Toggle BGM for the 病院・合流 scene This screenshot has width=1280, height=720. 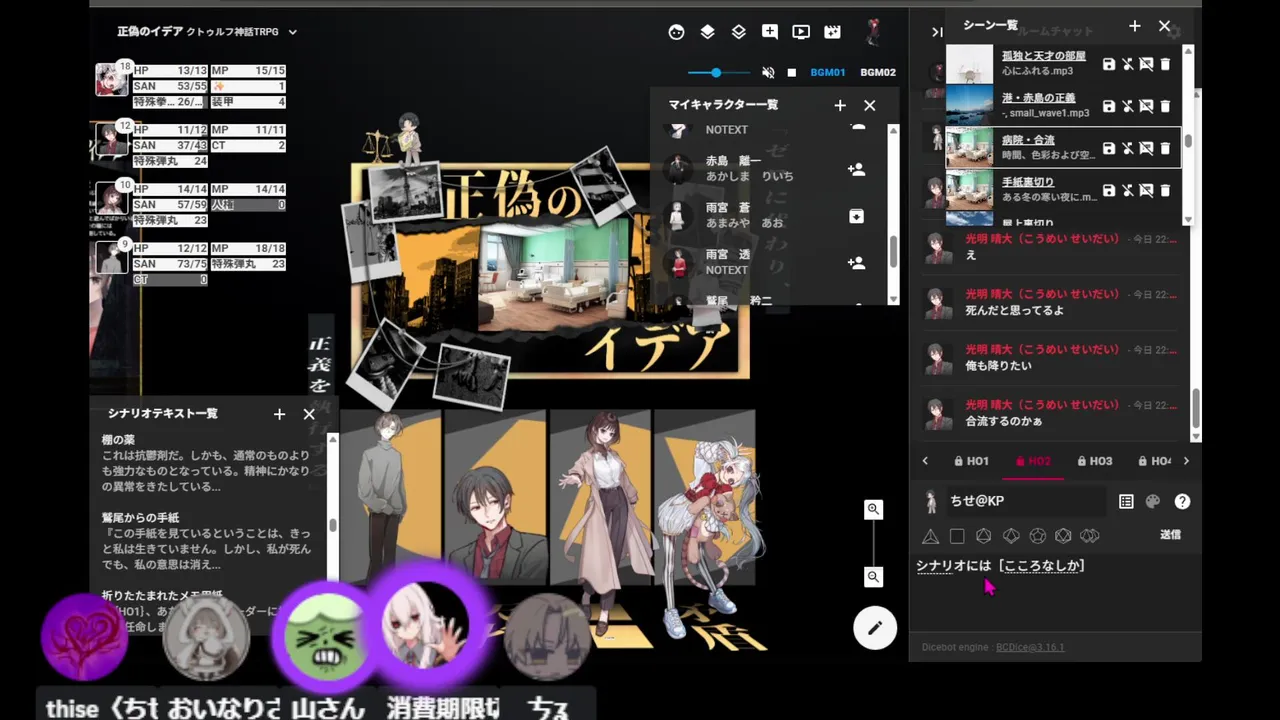[1127, 148]
